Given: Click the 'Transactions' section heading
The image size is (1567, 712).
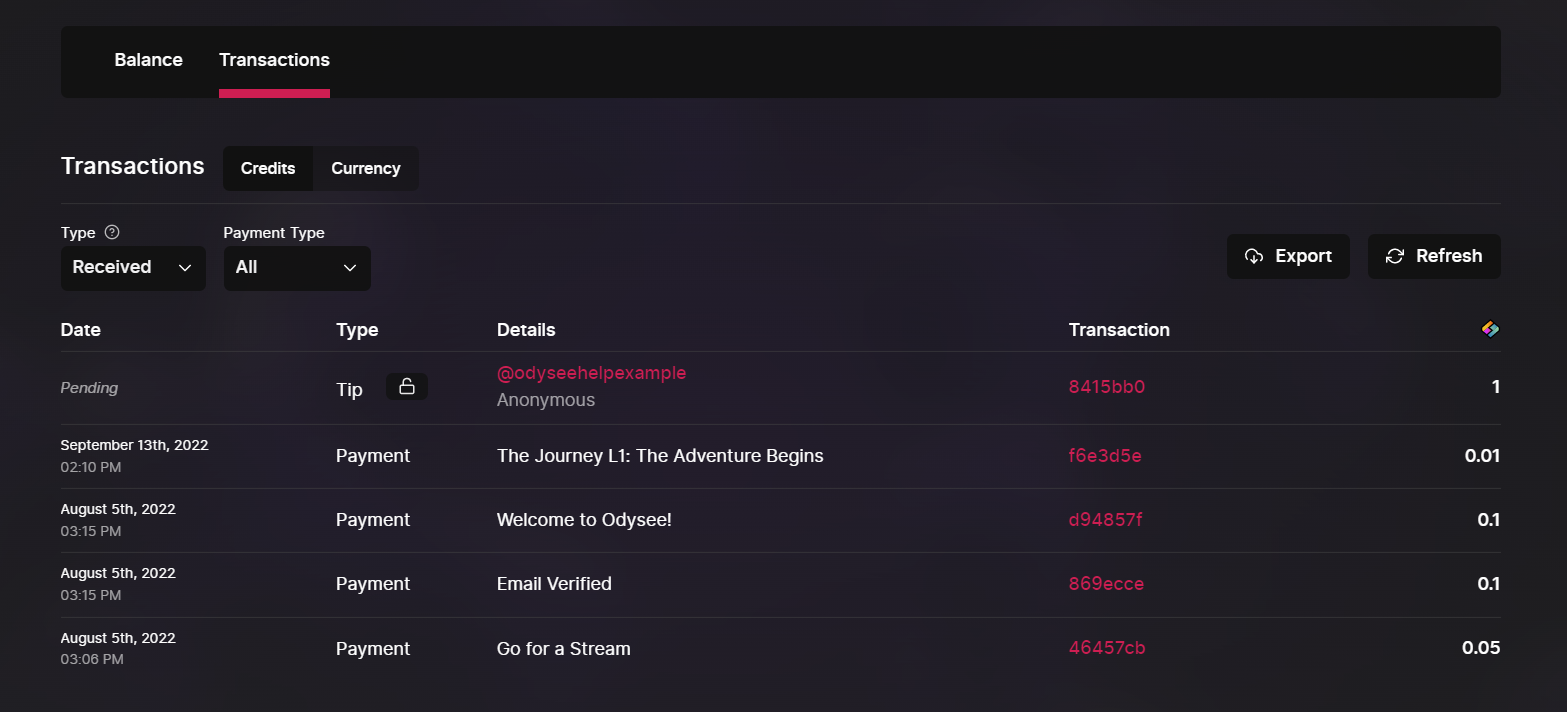Looking at the screenshot, I should [133, 166].
